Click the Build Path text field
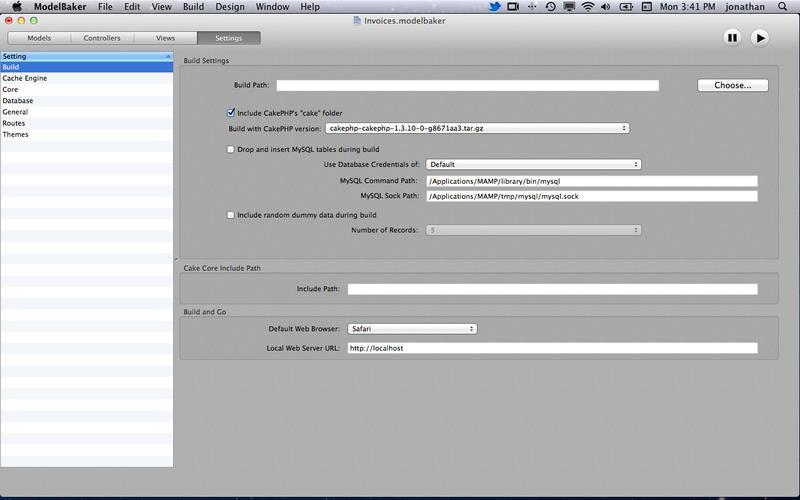 pos(467,86)
